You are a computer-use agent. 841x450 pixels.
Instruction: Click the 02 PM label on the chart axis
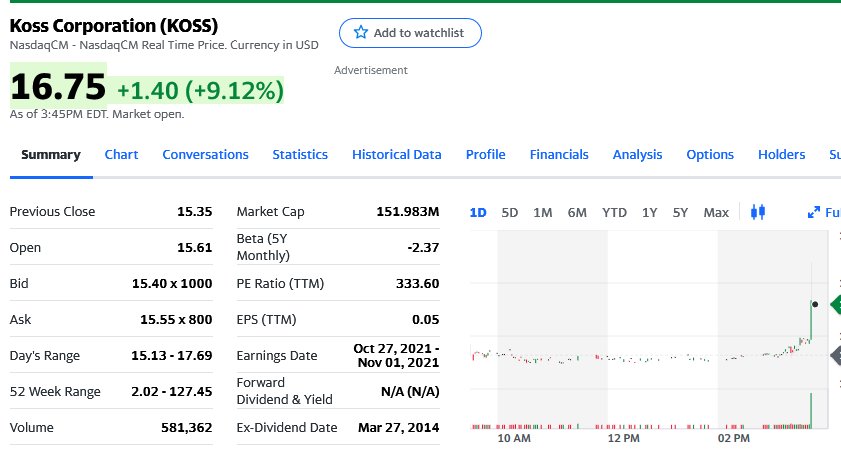[x=734, y=438]
